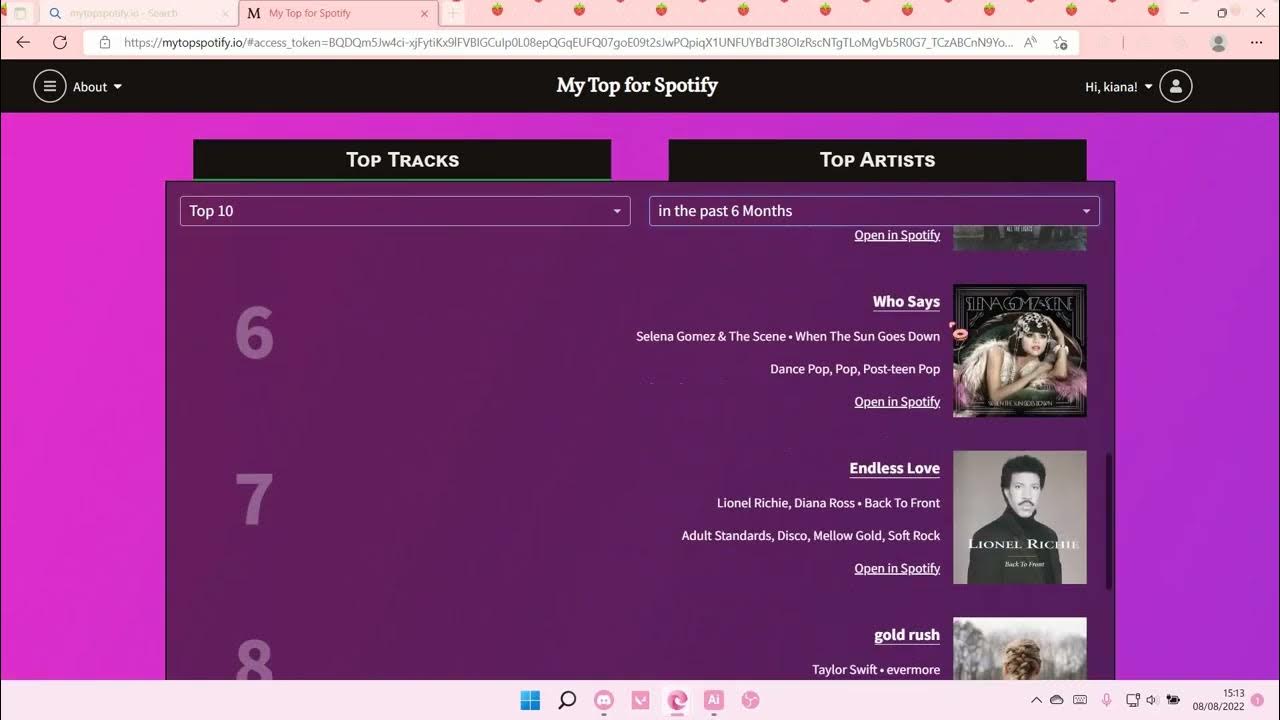Screen dimensions: 1280x720
Task: Click the track list scrollbar thumb
Action: click(1108, 521)
